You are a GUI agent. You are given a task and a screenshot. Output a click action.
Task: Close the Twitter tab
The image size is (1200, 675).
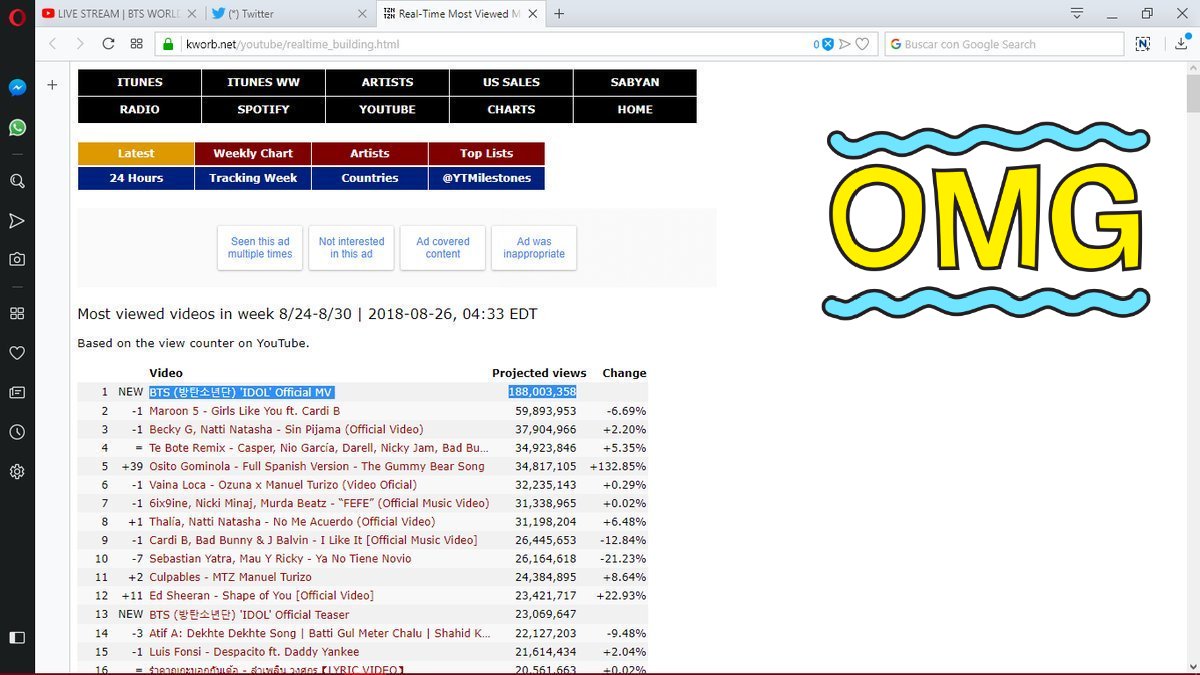coord(362,14)
